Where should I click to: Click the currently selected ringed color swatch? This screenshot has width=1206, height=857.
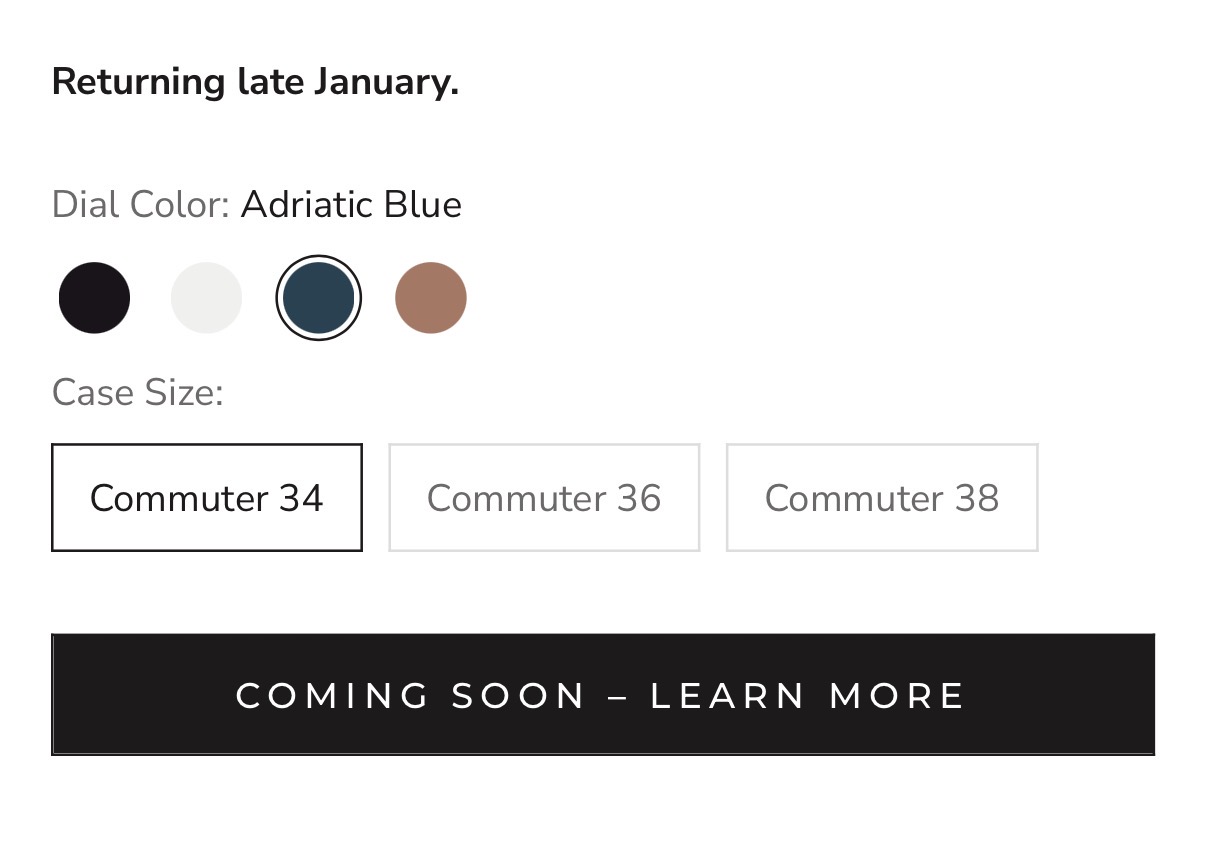tap(318, 297)
